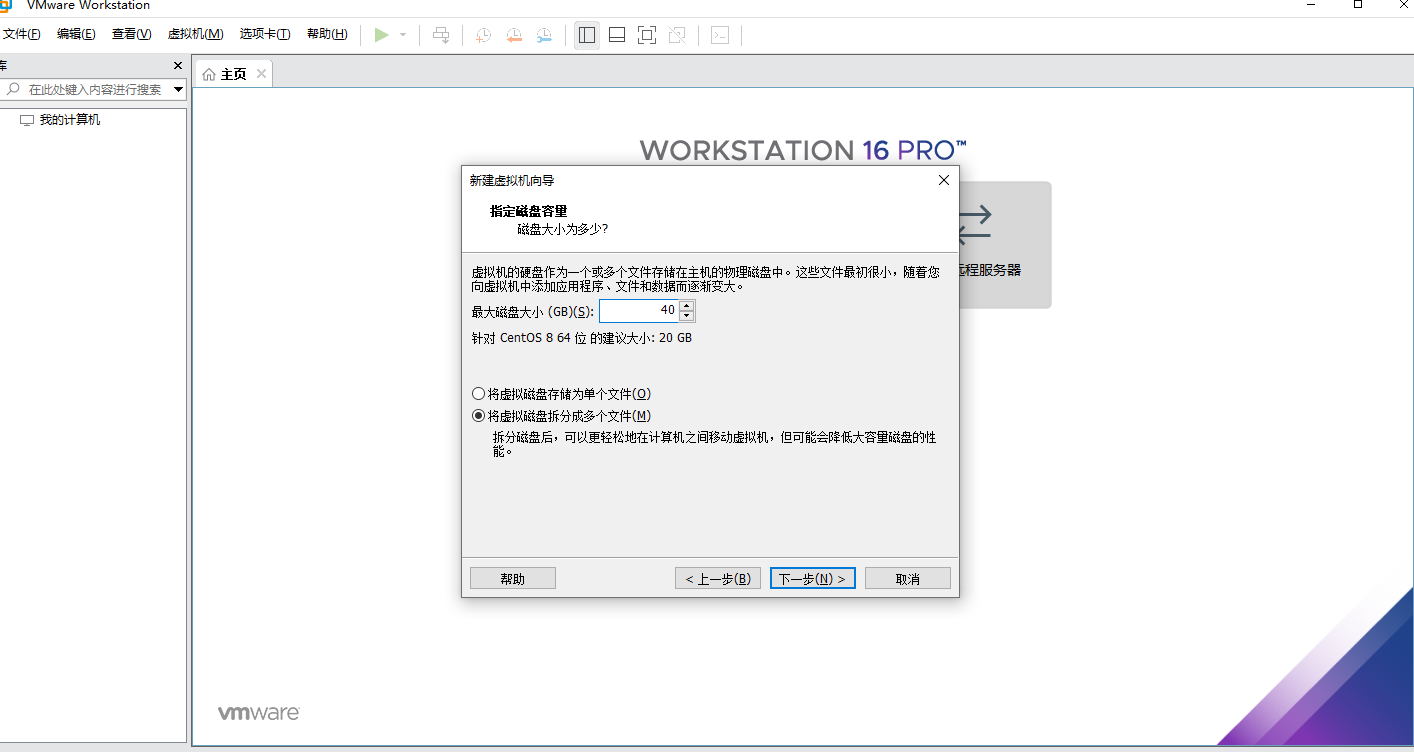Open the 查看(V) menu
Image resolution: width=1414 pixels, height=752 pixels.
pos(131,34)
